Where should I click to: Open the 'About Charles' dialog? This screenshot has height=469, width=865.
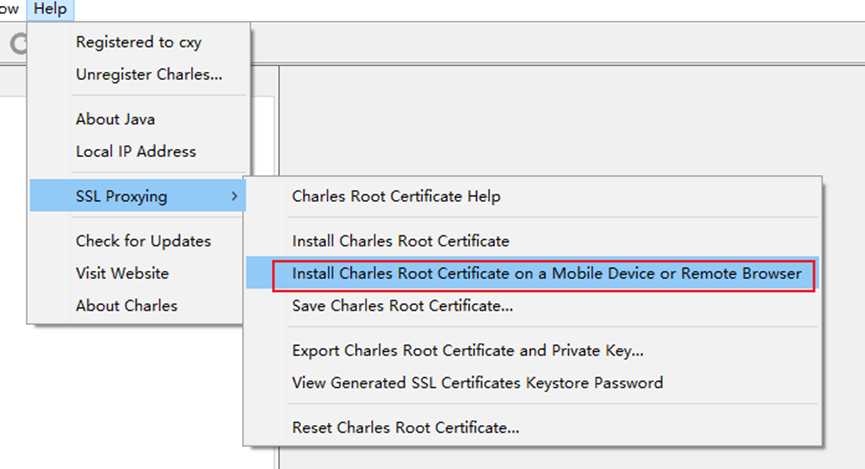(x=126, y=305)
